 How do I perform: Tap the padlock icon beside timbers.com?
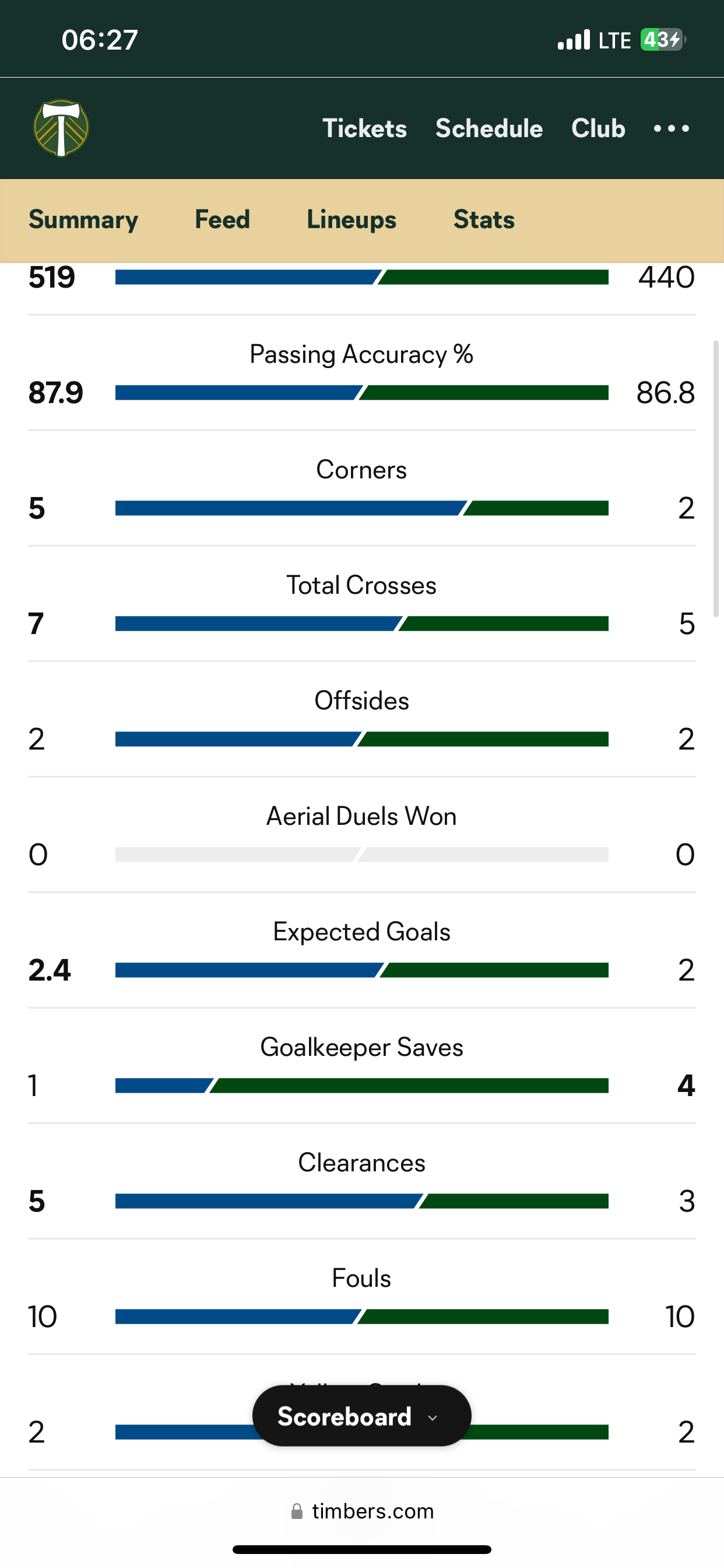point(297,1511)
